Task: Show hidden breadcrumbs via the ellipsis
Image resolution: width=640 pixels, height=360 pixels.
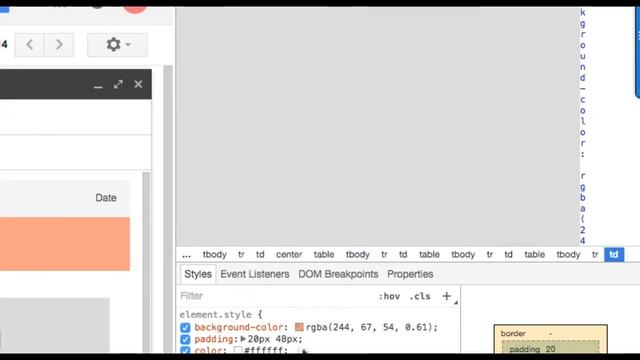Action: (187, 255)
